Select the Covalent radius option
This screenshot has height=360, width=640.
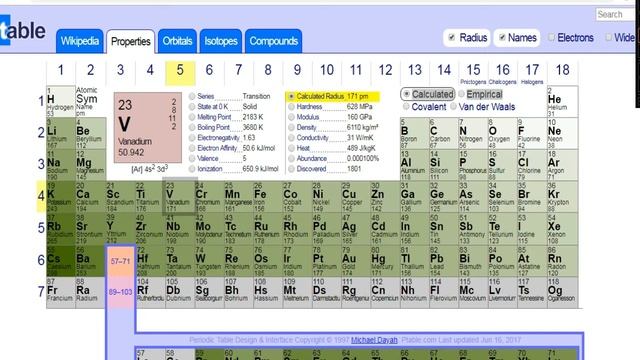[406, 107]
